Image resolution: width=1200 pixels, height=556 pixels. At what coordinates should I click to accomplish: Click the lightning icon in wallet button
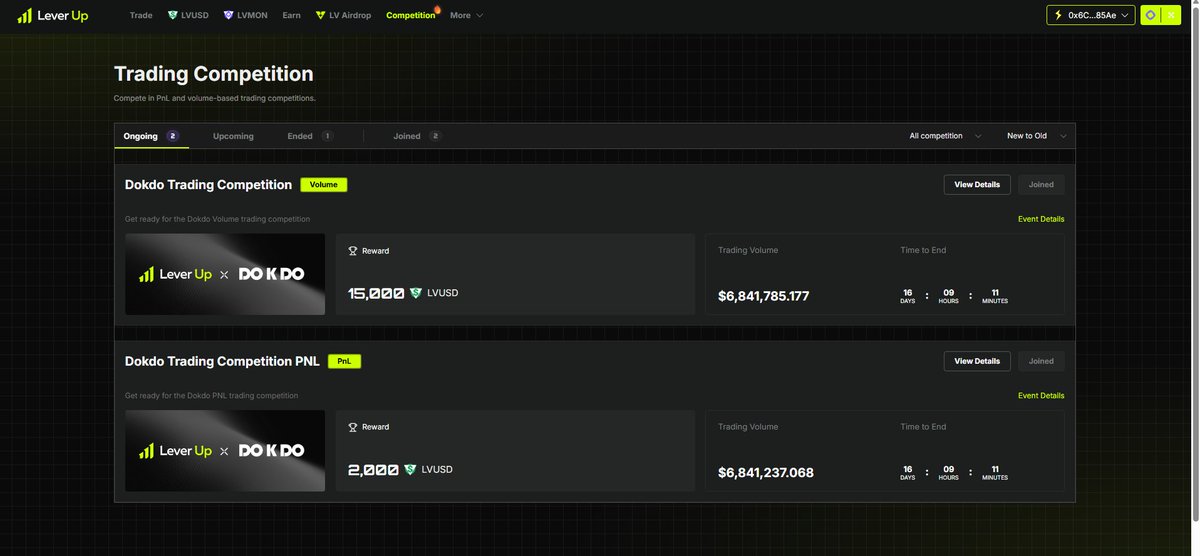point(1060,15)
